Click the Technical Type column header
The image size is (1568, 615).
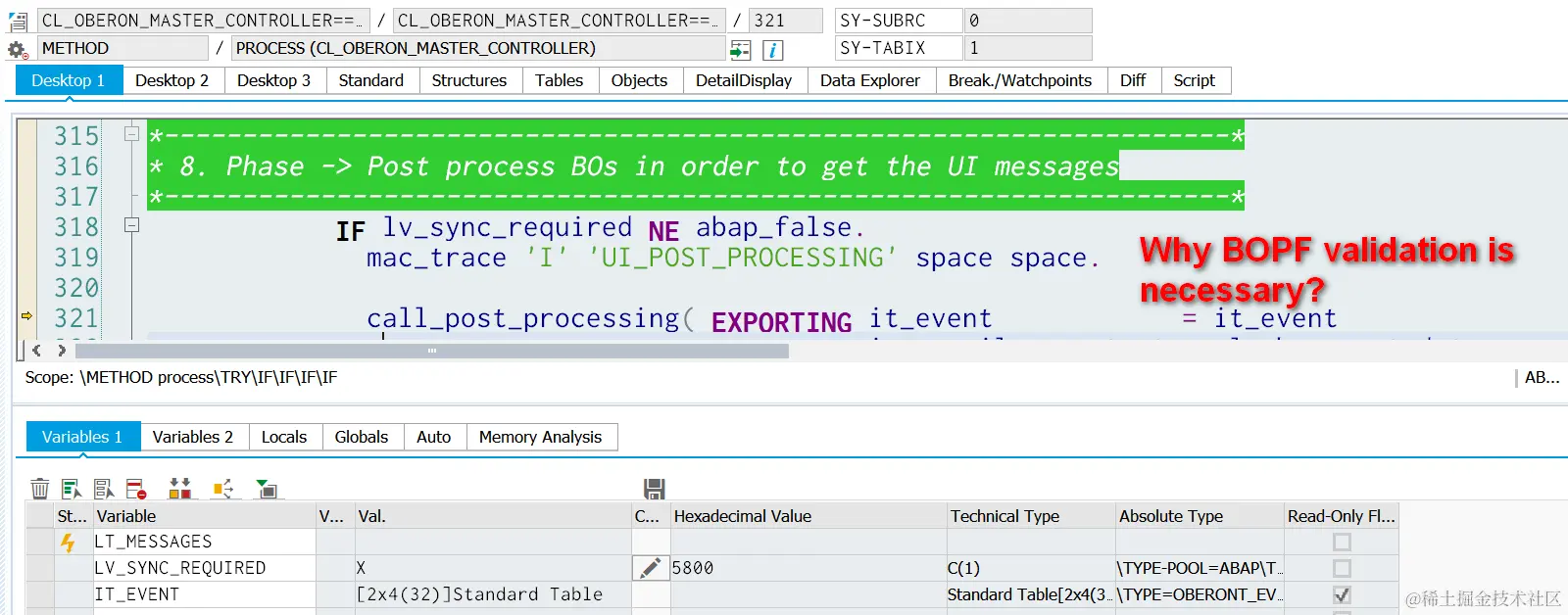[x=1031, y=516]
